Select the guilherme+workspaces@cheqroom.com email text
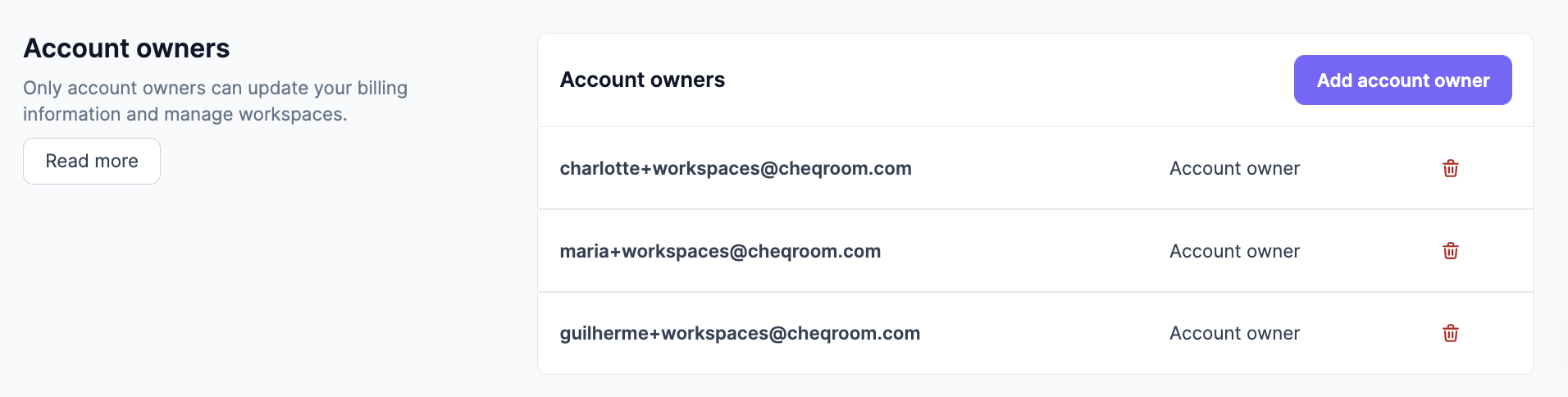 click(x=740, y=333)
